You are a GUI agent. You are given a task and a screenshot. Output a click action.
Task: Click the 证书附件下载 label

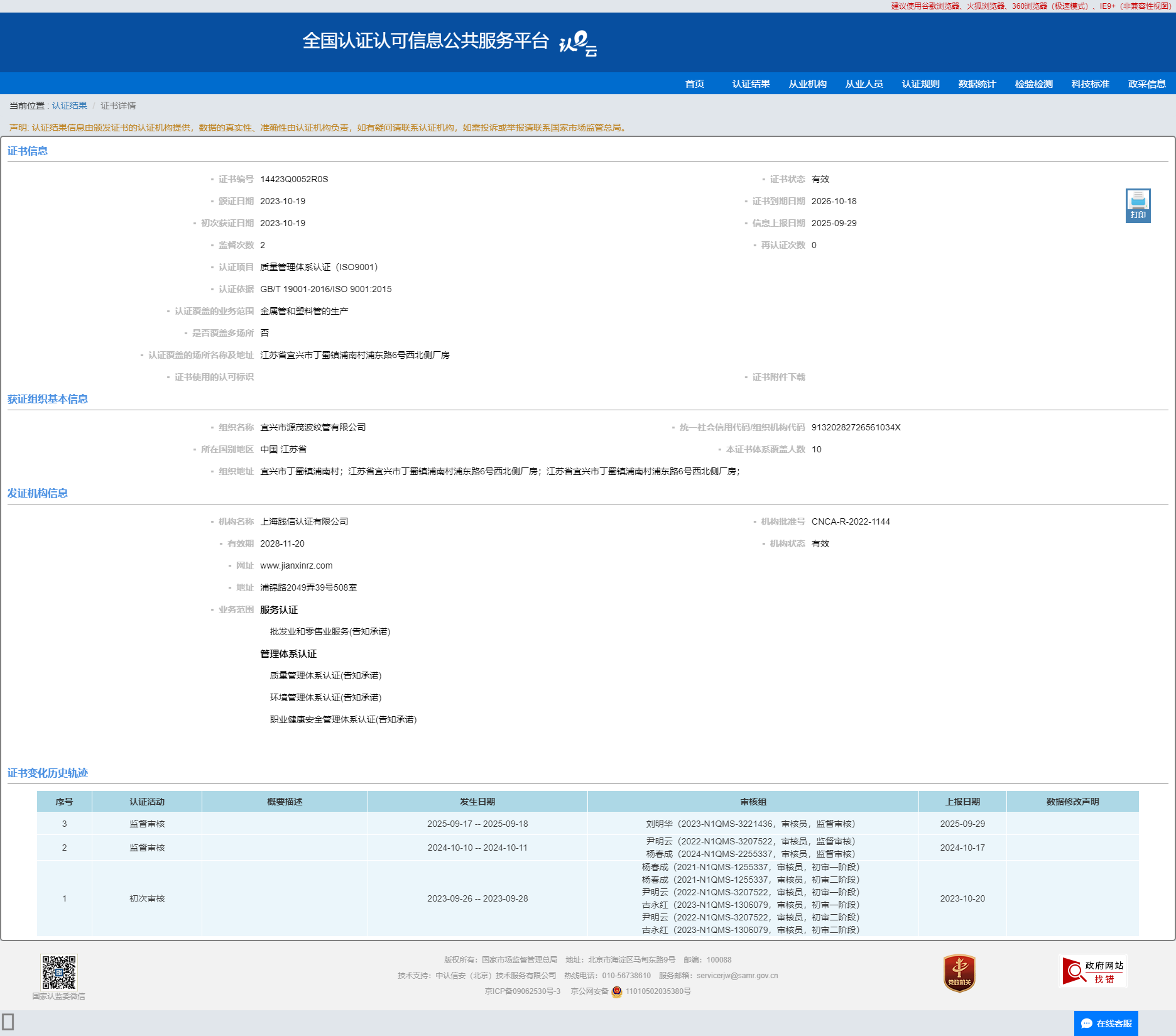(778, 377)
